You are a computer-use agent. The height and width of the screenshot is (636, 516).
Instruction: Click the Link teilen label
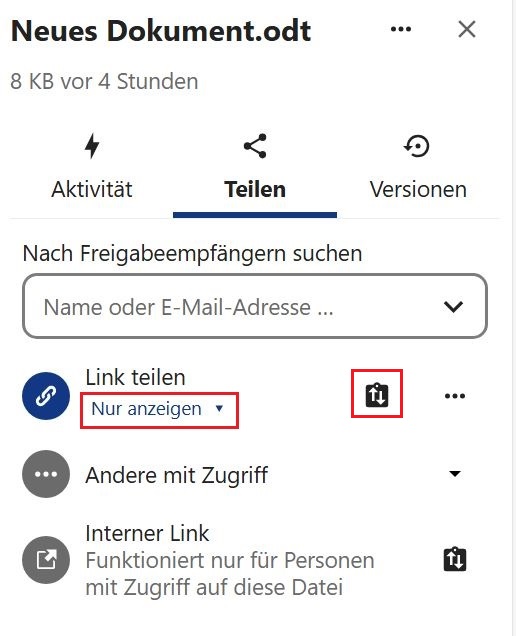pyautogui.click(x=135, y=377)
